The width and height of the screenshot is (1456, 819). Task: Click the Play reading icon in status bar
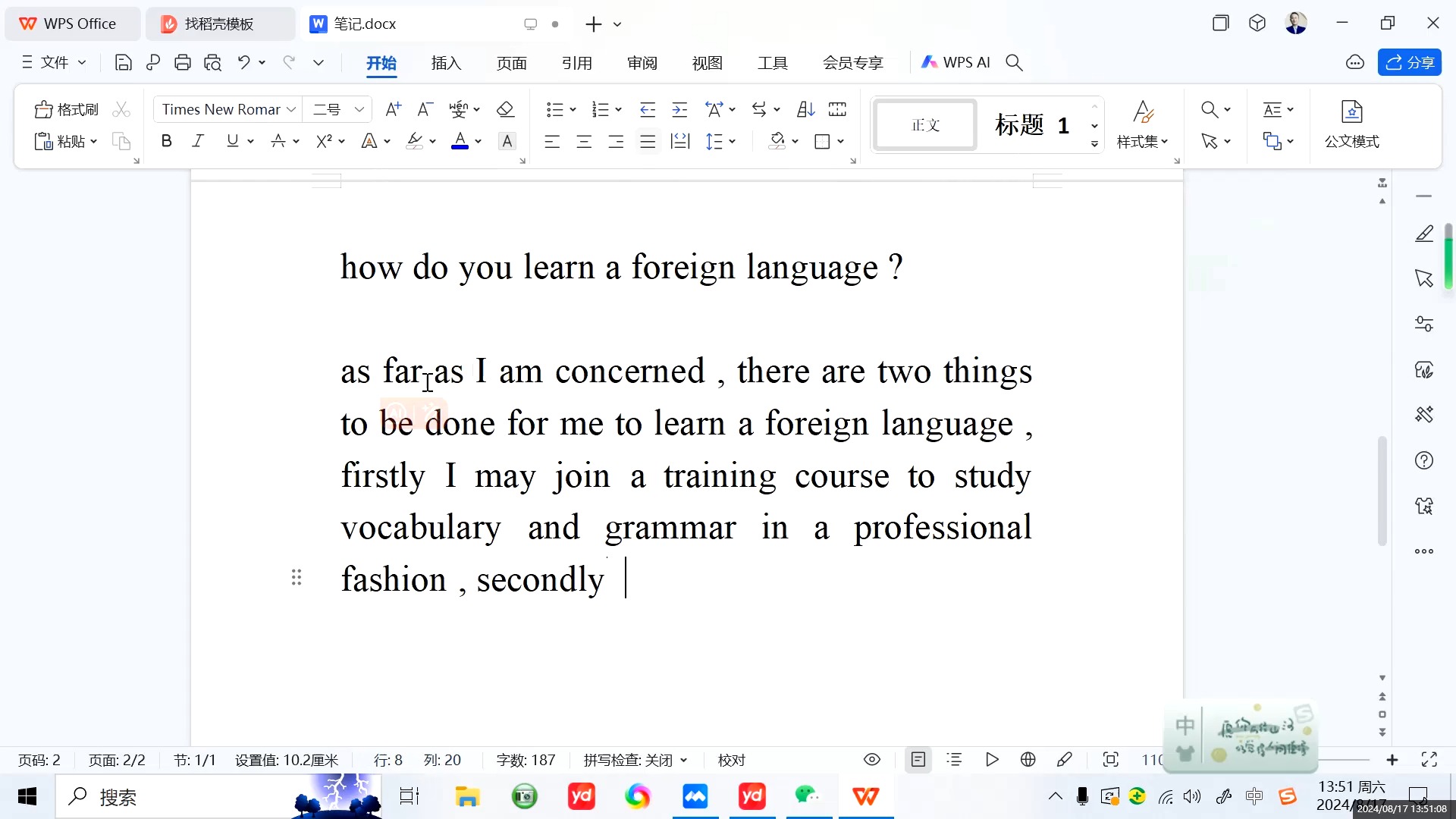pyautogui.click(x=992, y=760)
